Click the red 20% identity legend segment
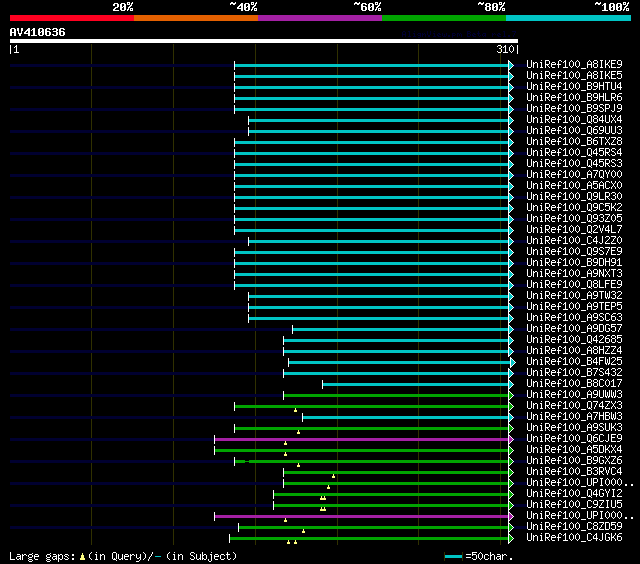The image size is (640, 564). click(72, 18)
